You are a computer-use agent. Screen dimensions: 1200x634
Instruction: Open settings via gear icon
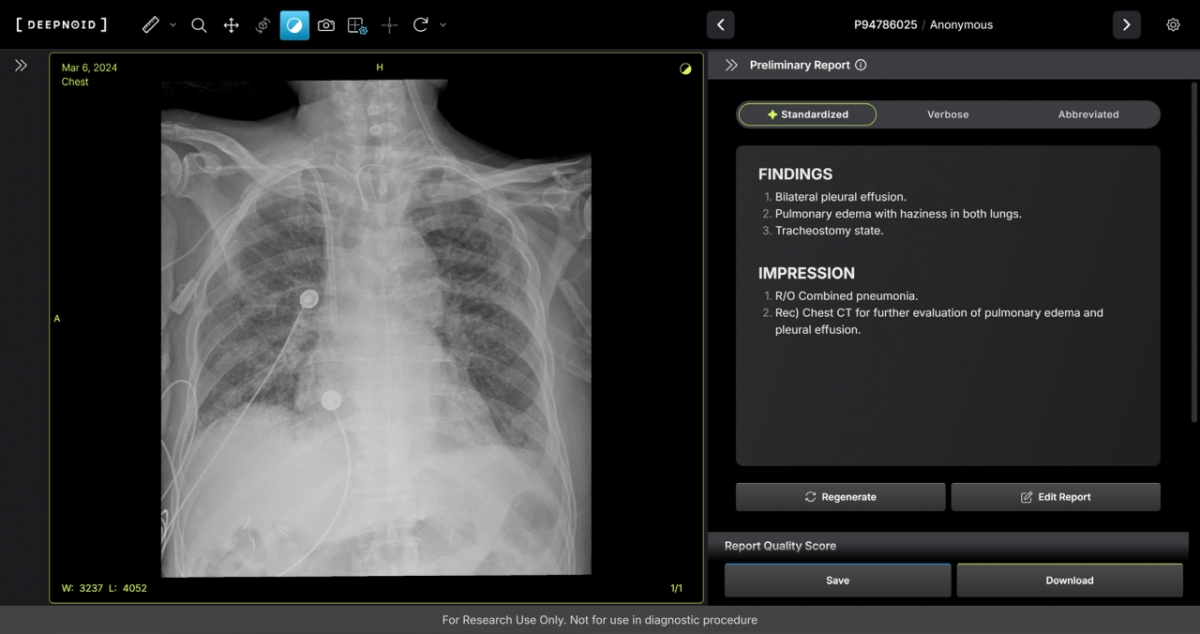pos(1173,25)
